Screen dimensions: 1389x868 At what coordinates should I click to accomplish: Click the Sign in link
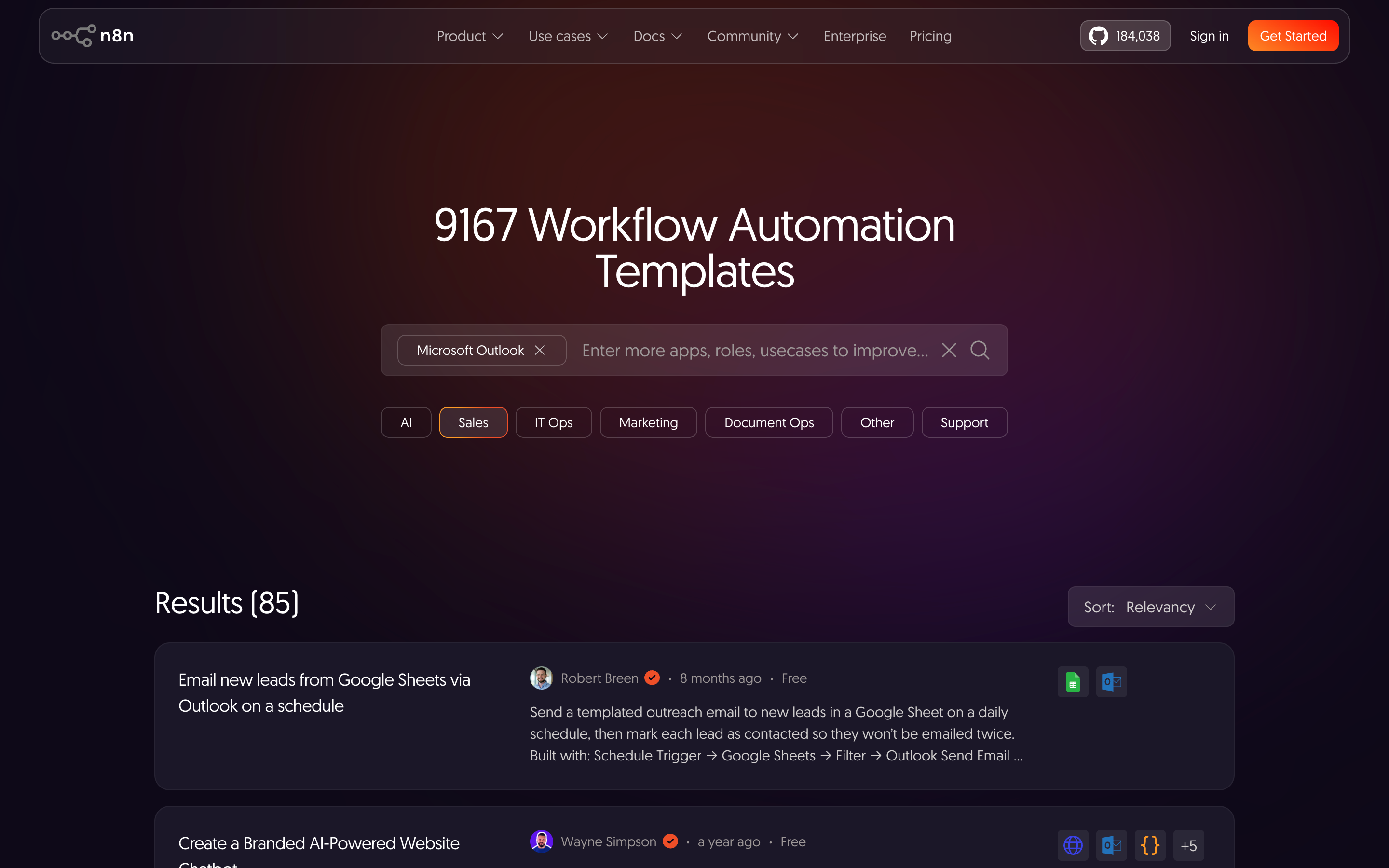pos(1209,36)
